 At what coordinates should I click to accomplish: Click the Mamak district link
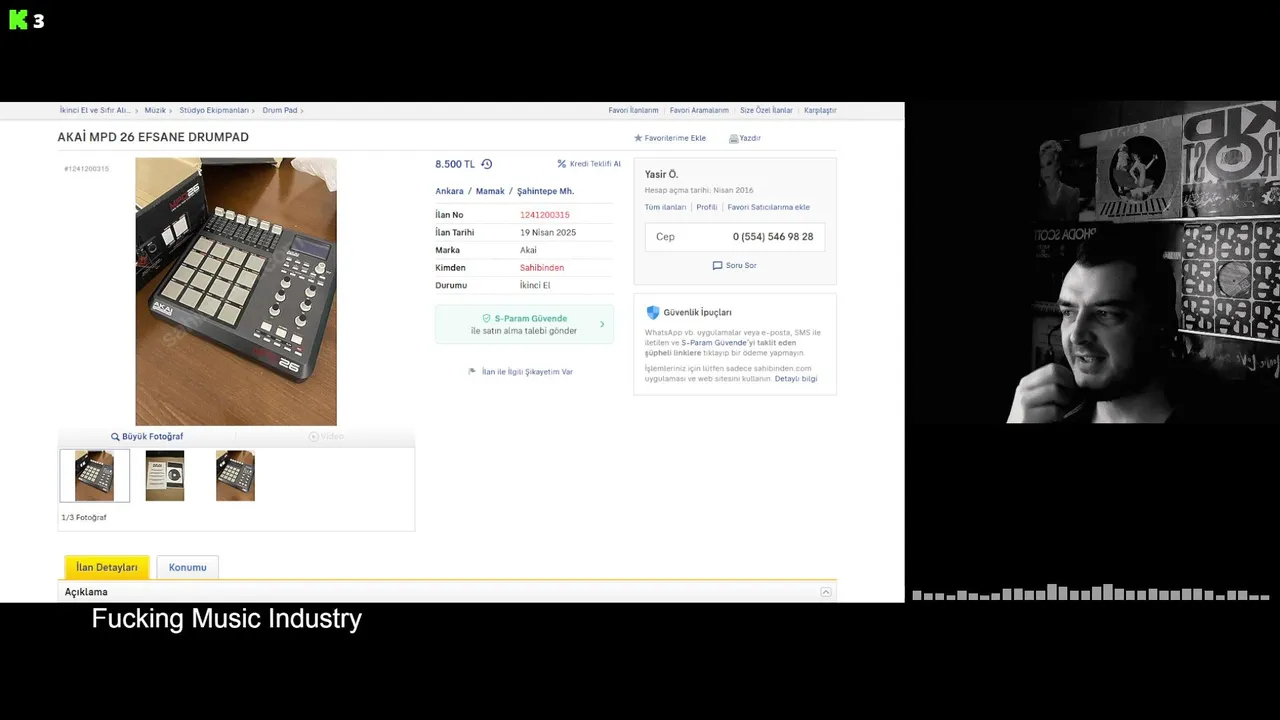490,191
